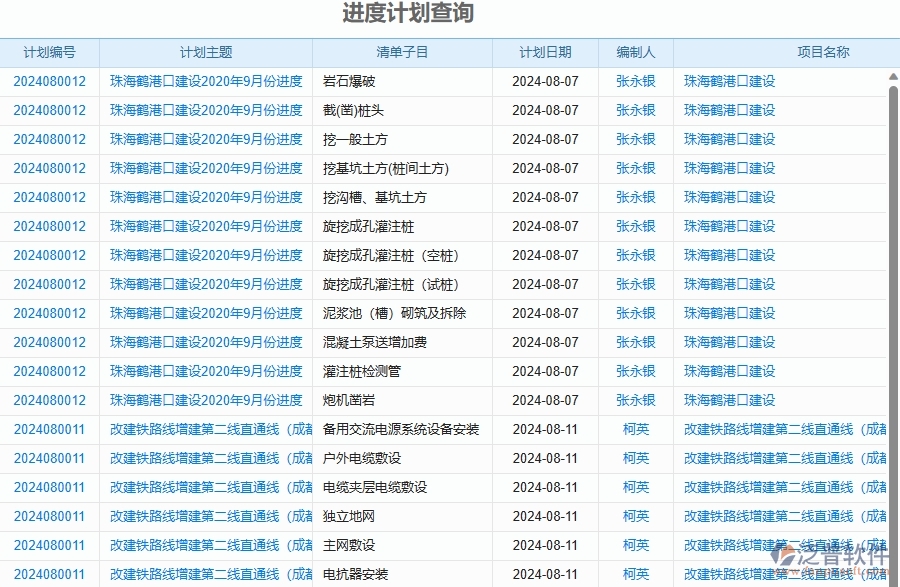
Task: Open project name 珠海鹤港口建设
Action: [x=728, y=82]
